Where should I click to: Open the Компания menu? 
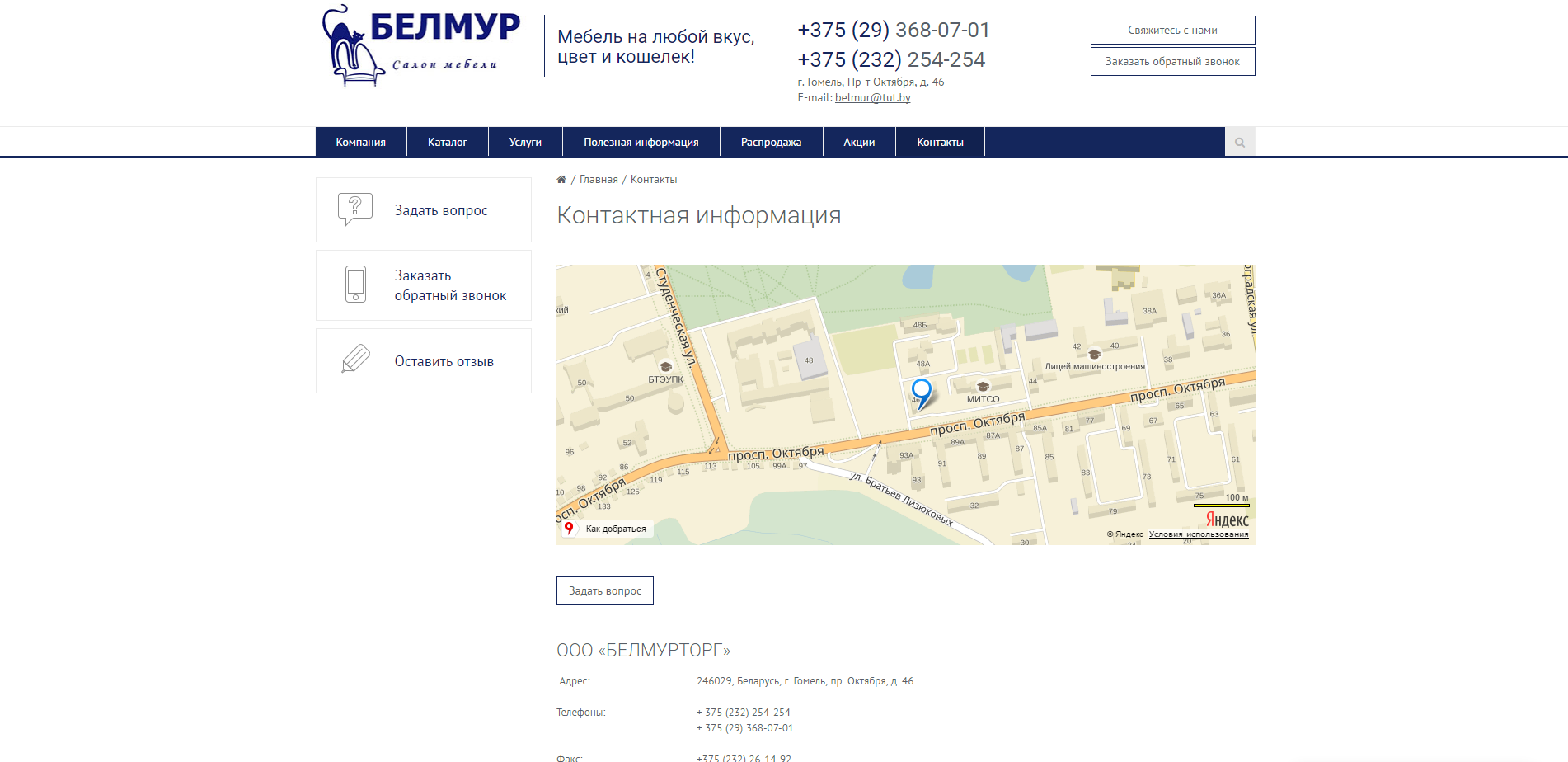pos(361,142)
